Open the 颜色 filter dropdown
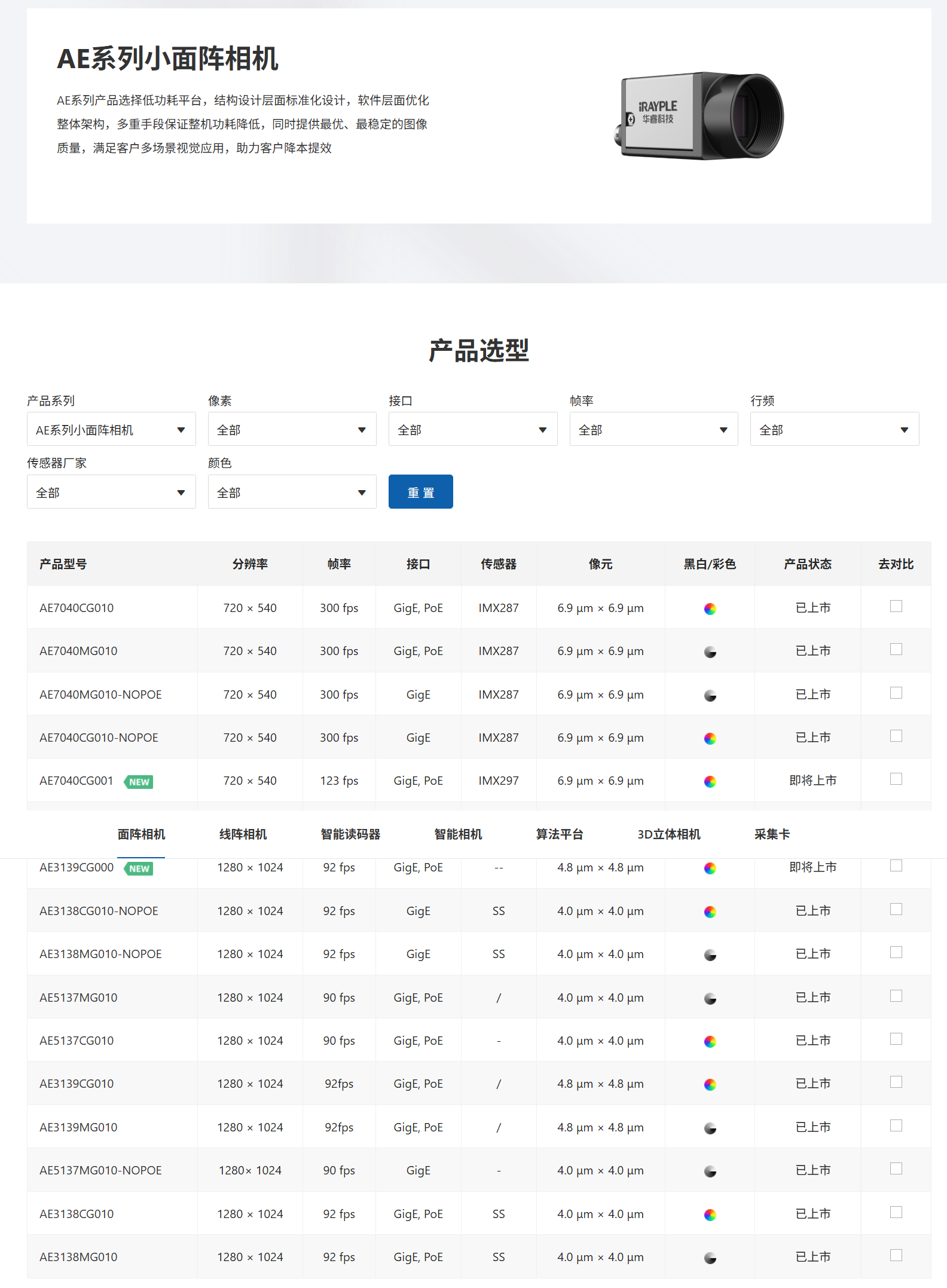The width and height of the screenshot is (947, 1288). (x=292, y=492)
